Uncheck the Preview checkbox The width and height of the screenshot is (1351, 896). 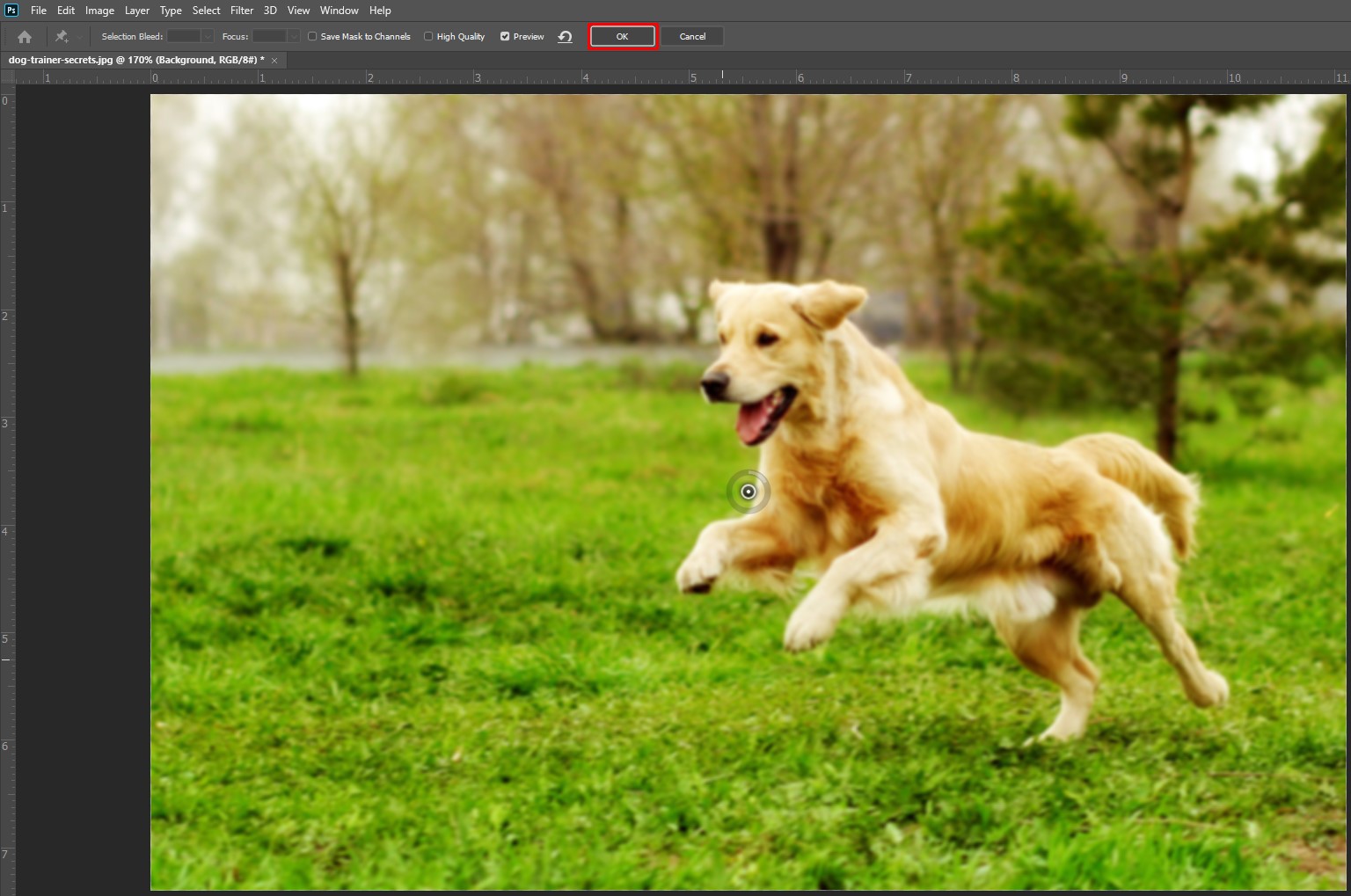coord(505,37)
